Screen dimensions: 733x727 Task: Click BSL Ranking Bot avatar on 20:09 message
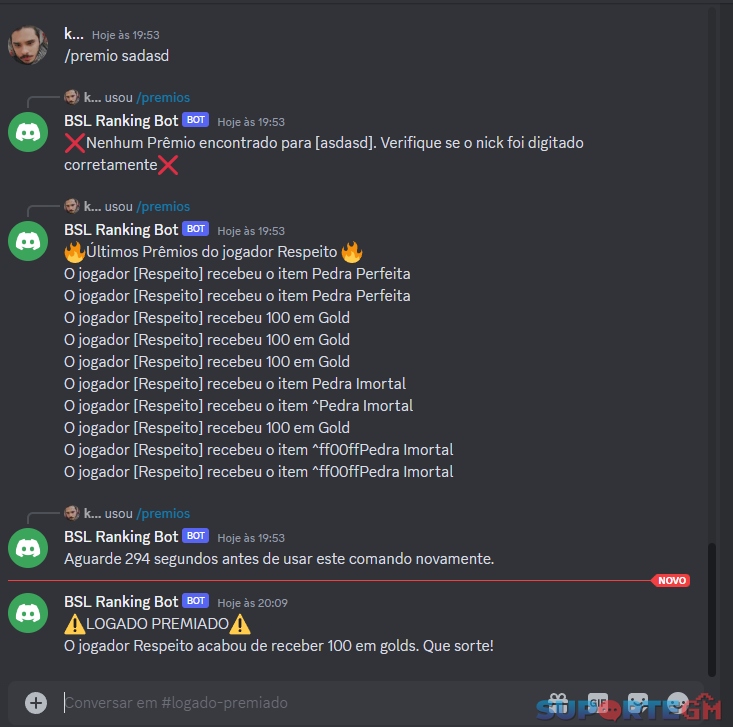28,613
